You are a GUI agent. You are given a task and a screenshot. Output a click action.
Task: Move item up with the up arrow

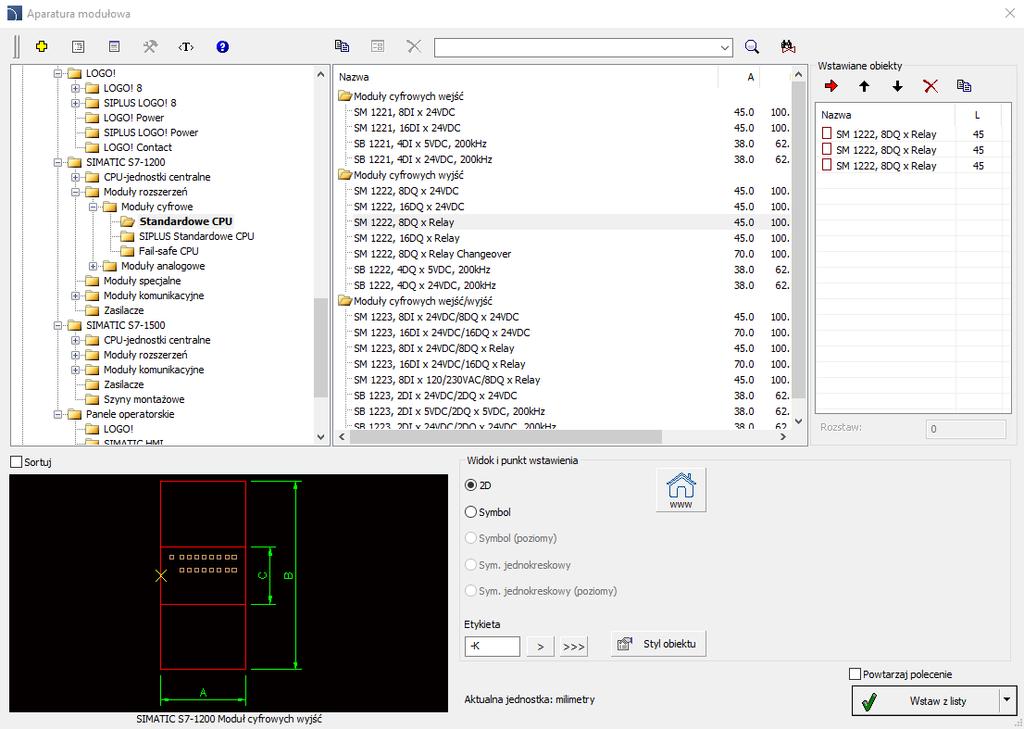click(864, 86)
